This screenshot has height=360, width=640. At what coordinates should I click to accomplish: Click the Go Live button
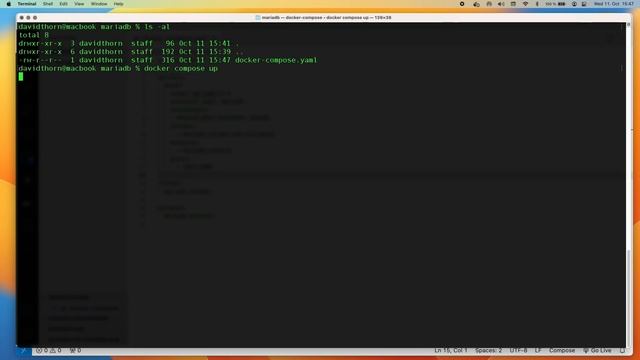pos(597,351)
